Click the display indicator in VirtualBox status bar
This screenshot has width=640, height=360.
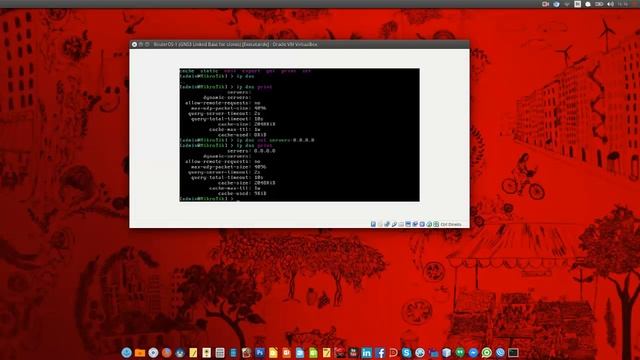pyautogui.click(x=408, y=224)
